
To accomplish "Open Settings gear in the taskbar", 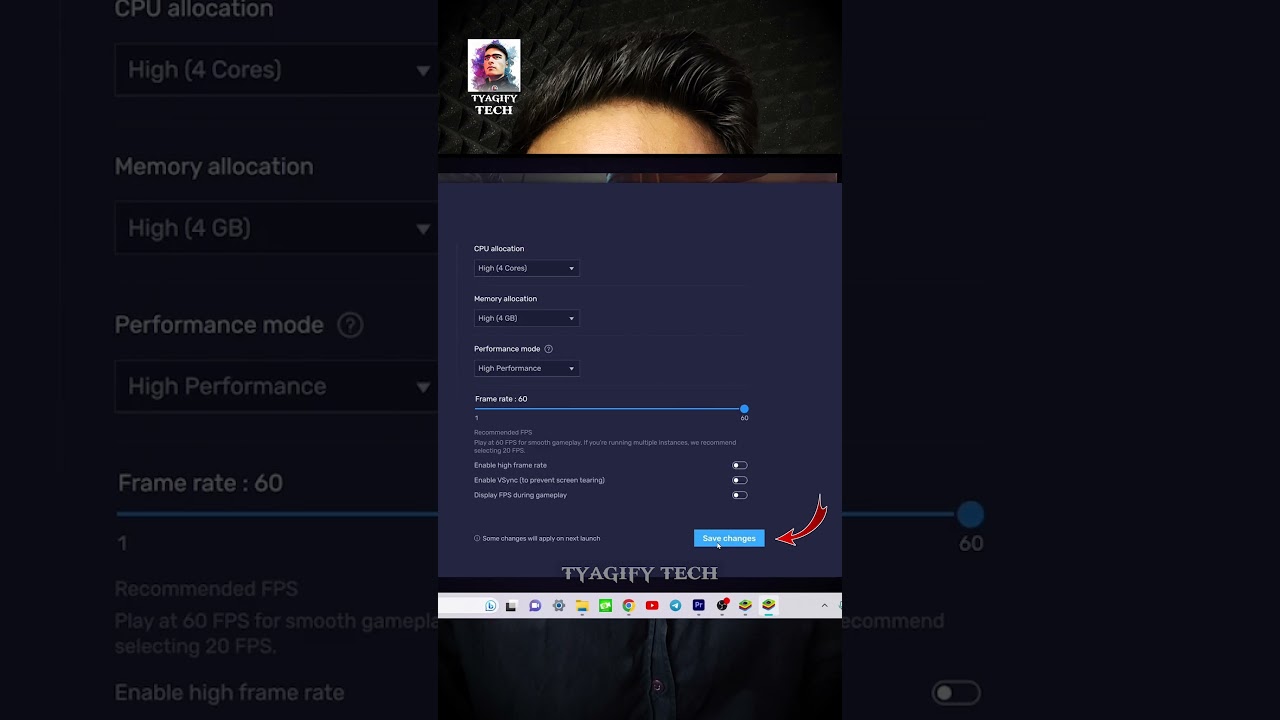I will [558, 605].
